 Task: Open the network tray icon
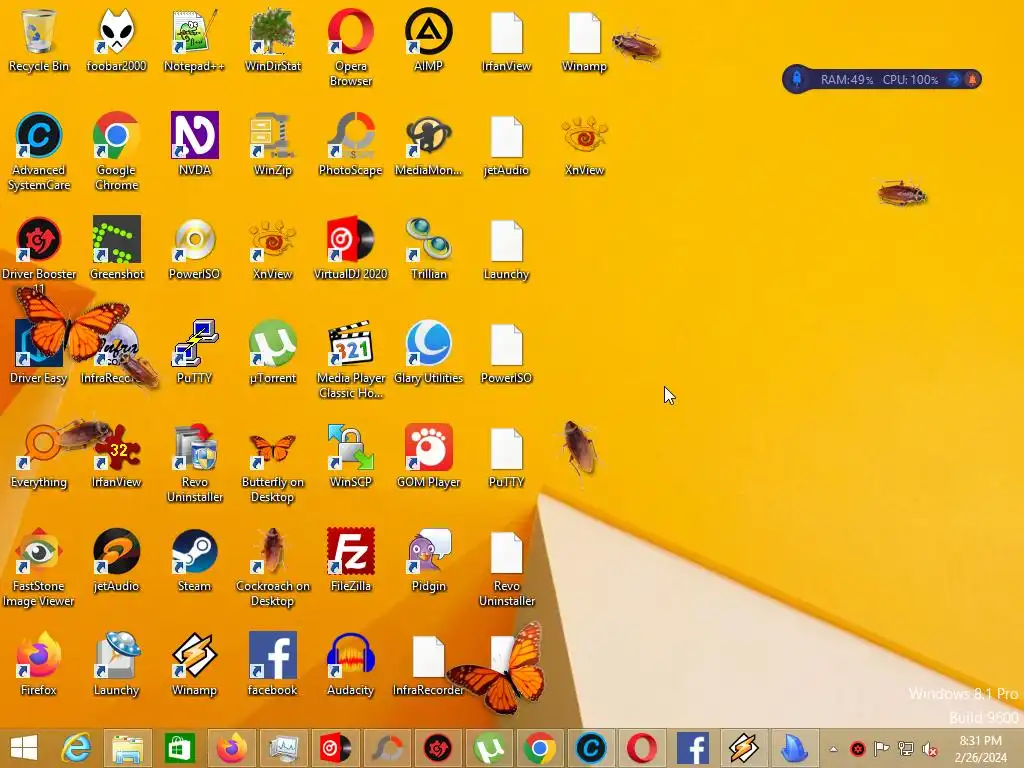[x=906, y=749]
